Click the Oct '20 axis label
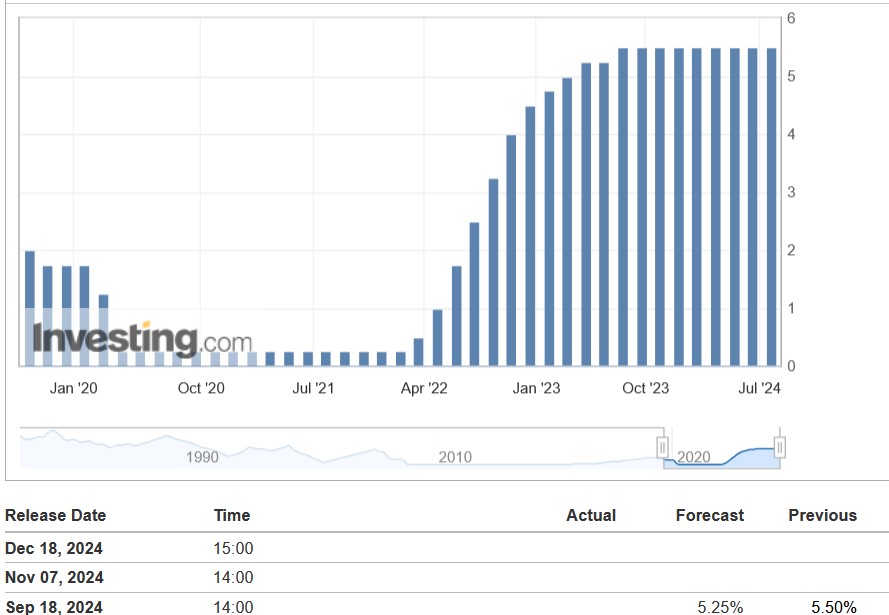The image size is (889, 615). pyautogui.click(x=201, y=388)
